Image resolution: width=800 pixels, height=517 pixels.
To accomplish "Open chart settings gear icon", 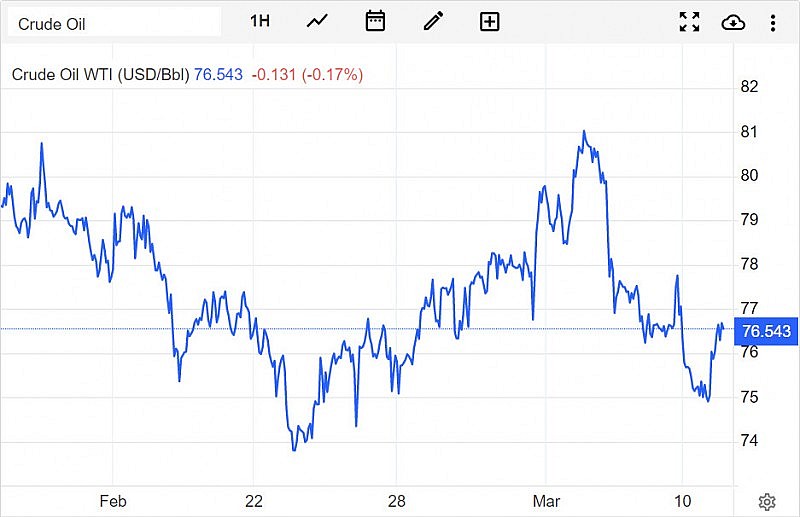I will tap(767, 501).
